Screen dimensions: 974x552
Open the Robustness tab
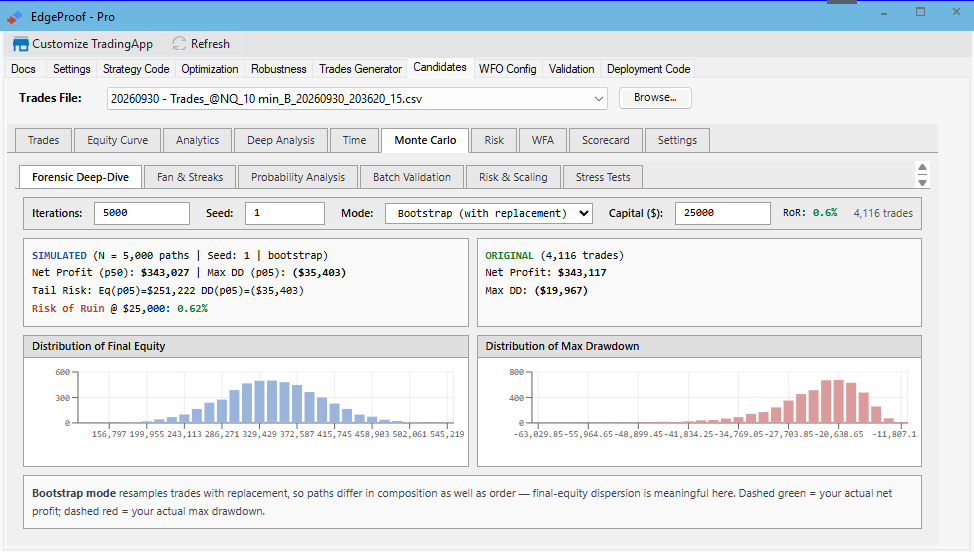click(x=278, y=69)
